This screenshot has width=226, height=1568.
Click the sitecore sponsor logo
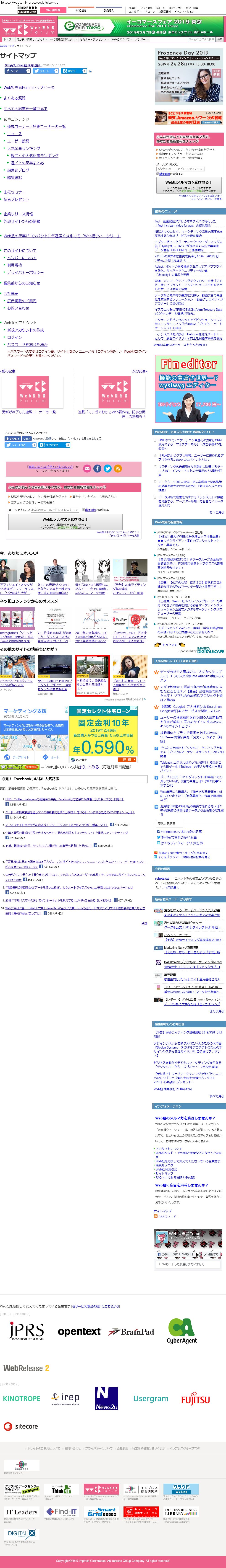(x=21, y=1426)
